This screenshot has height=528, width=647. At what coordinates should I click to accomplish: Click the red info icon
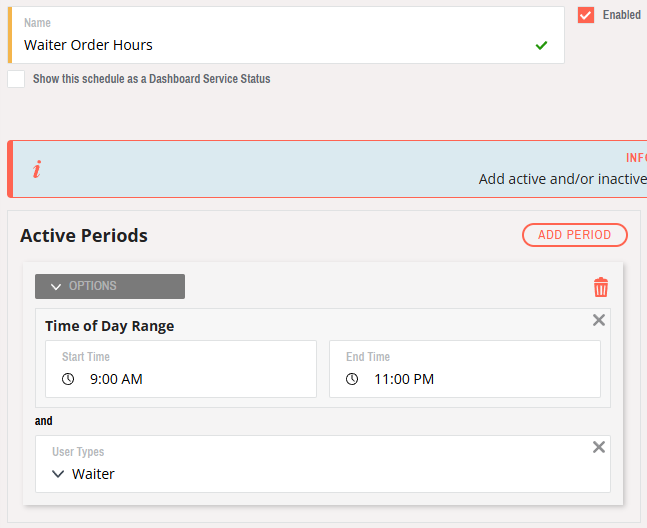click(37, 169)
